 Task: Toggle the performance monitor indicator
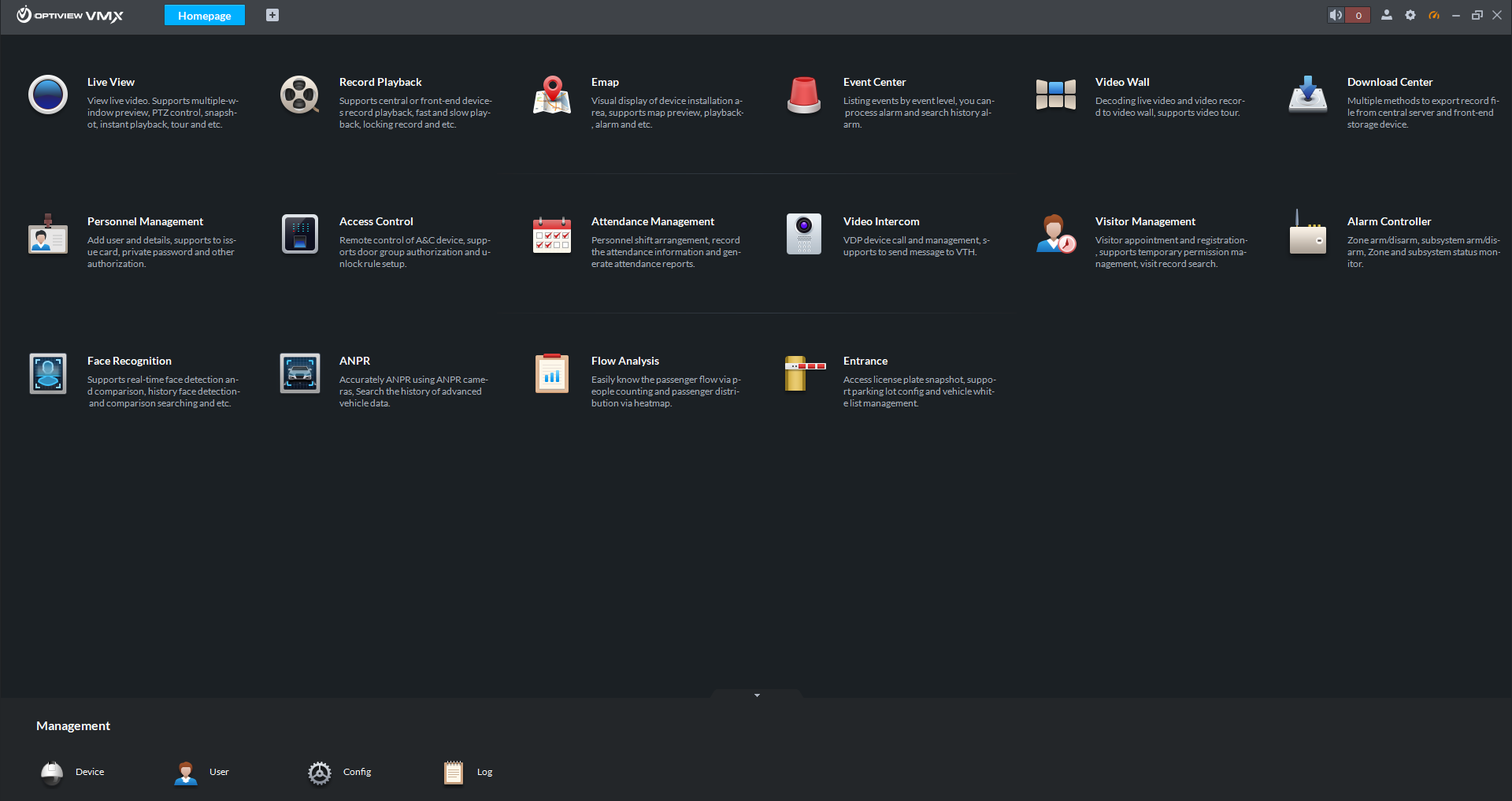click(1435, 15)
